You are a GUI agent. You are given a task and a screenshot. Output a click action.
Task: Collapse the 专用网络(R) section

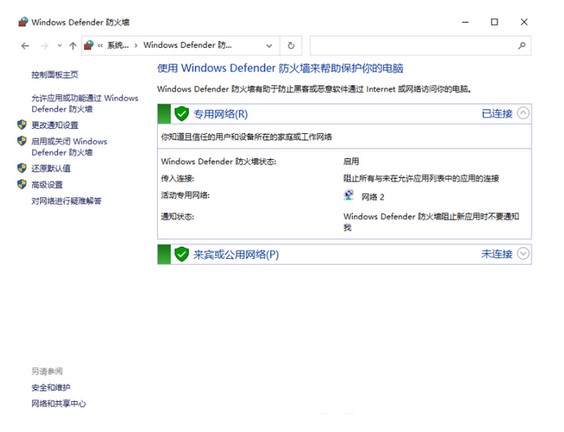pos(523,113)
